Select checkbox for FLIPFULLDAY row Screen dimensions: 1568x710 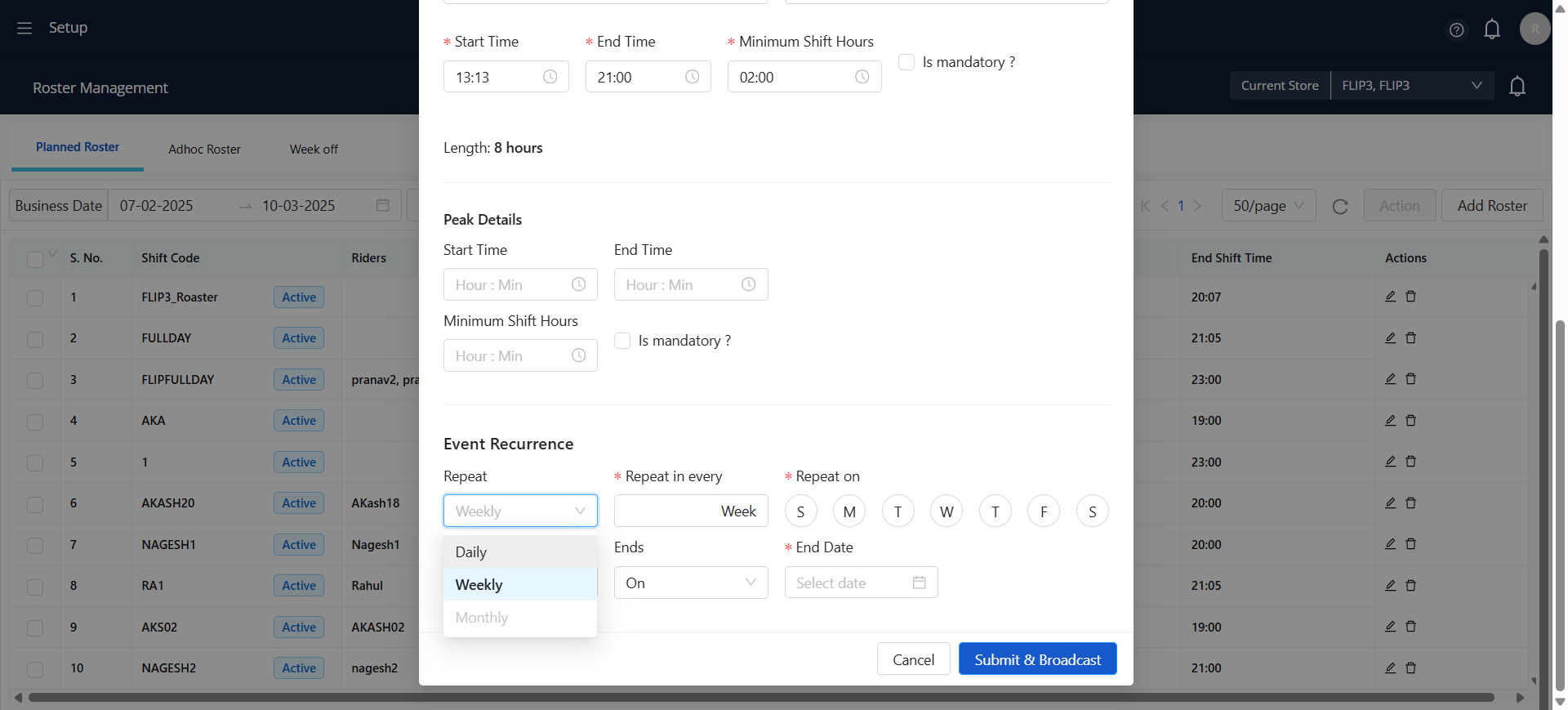click(35, 381)
